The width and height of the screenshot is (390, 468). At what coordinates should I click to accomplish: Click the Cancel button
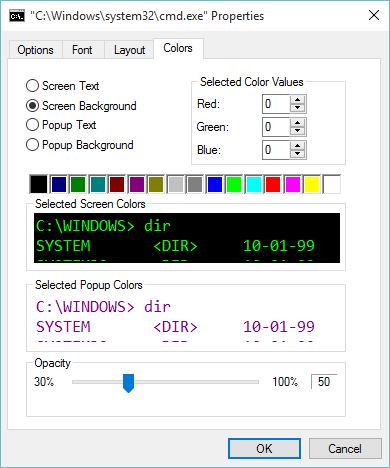(345, 449)
